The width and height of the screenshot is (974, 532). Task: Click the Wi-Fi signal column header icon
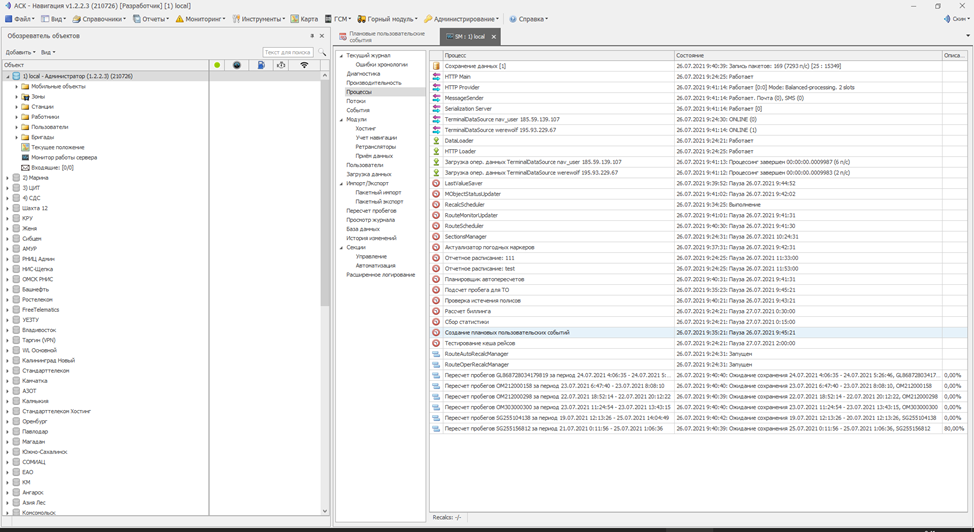click(304, 65)
